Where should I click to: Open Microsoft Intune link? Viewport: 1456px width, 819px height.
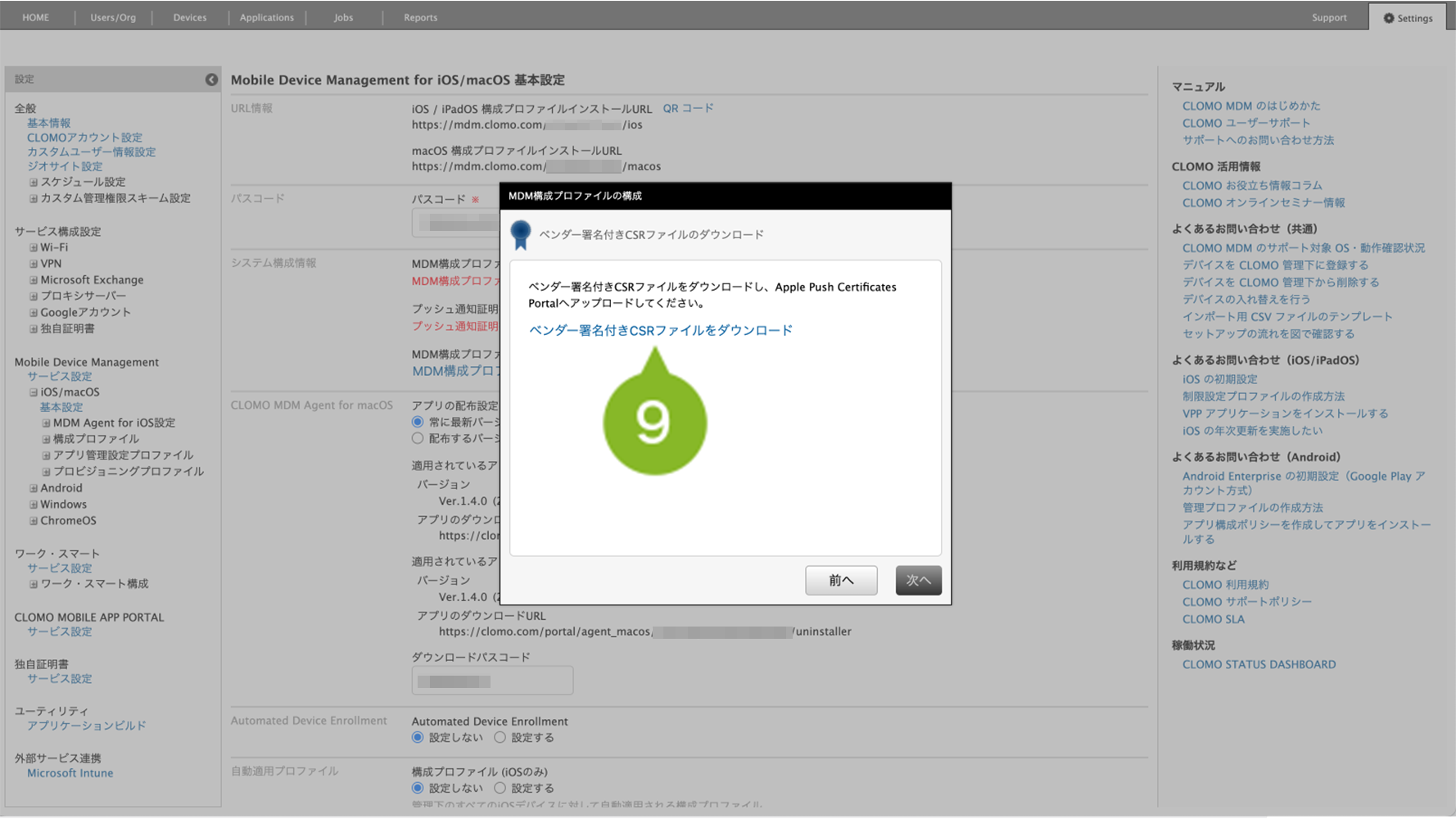point(70,773)
